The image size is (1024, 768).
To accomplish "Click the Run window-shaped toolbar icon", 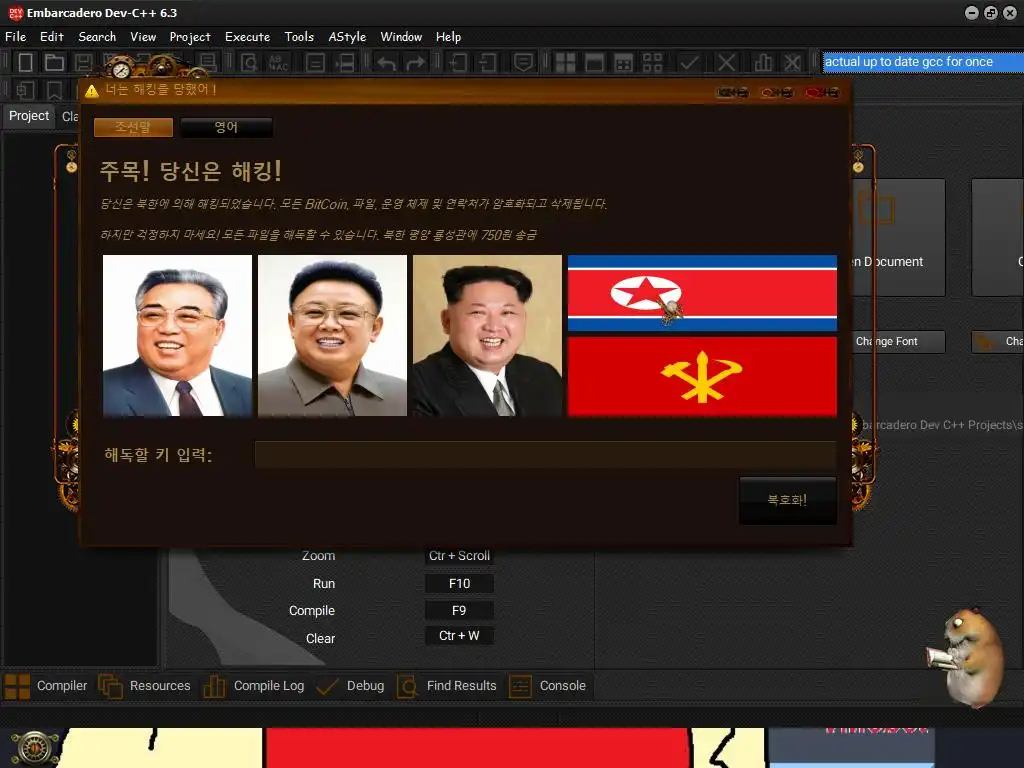I will 594,63.
